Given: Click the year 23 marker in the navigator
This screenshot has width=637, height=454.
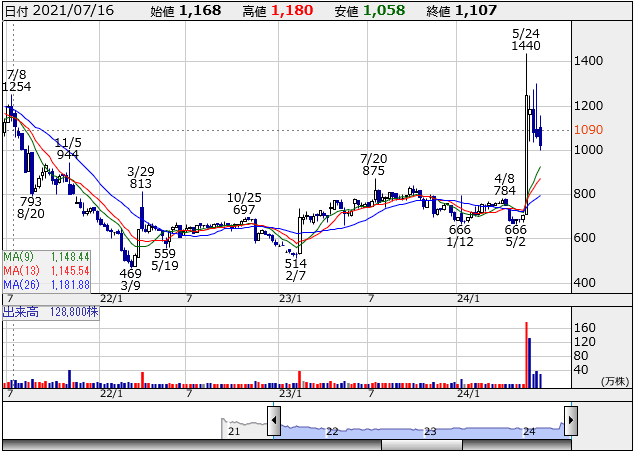Looking at the screenshot, I should (430, 430).
